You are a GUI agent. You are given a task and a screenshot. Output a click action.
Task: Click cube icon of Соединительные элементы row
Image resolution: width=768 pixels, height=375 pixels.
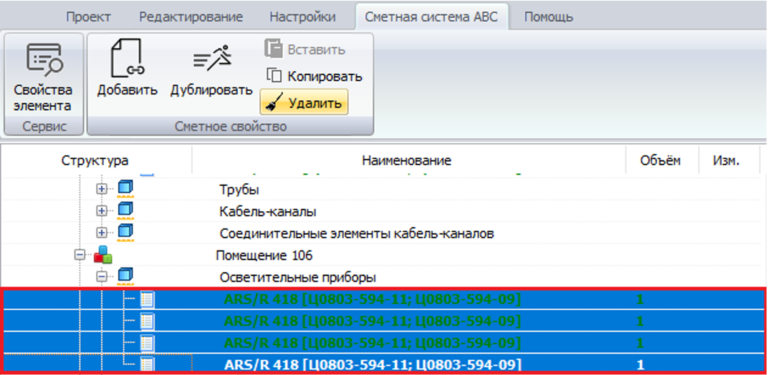[125, 233]
